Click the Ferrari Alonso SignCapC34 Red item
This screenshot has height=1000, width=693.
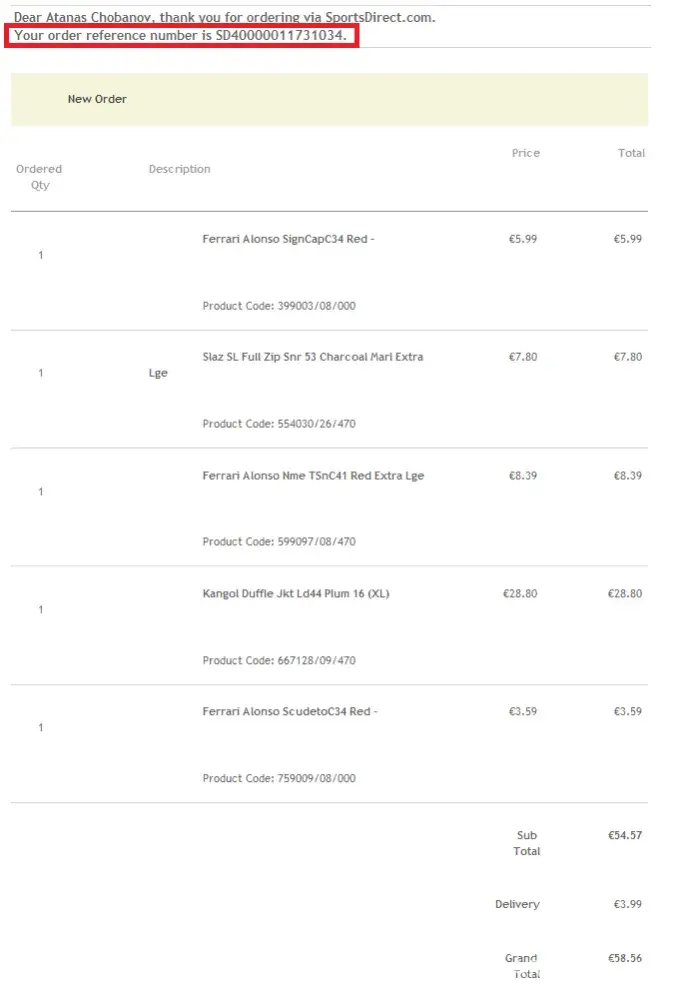click(x=288, y=239)
